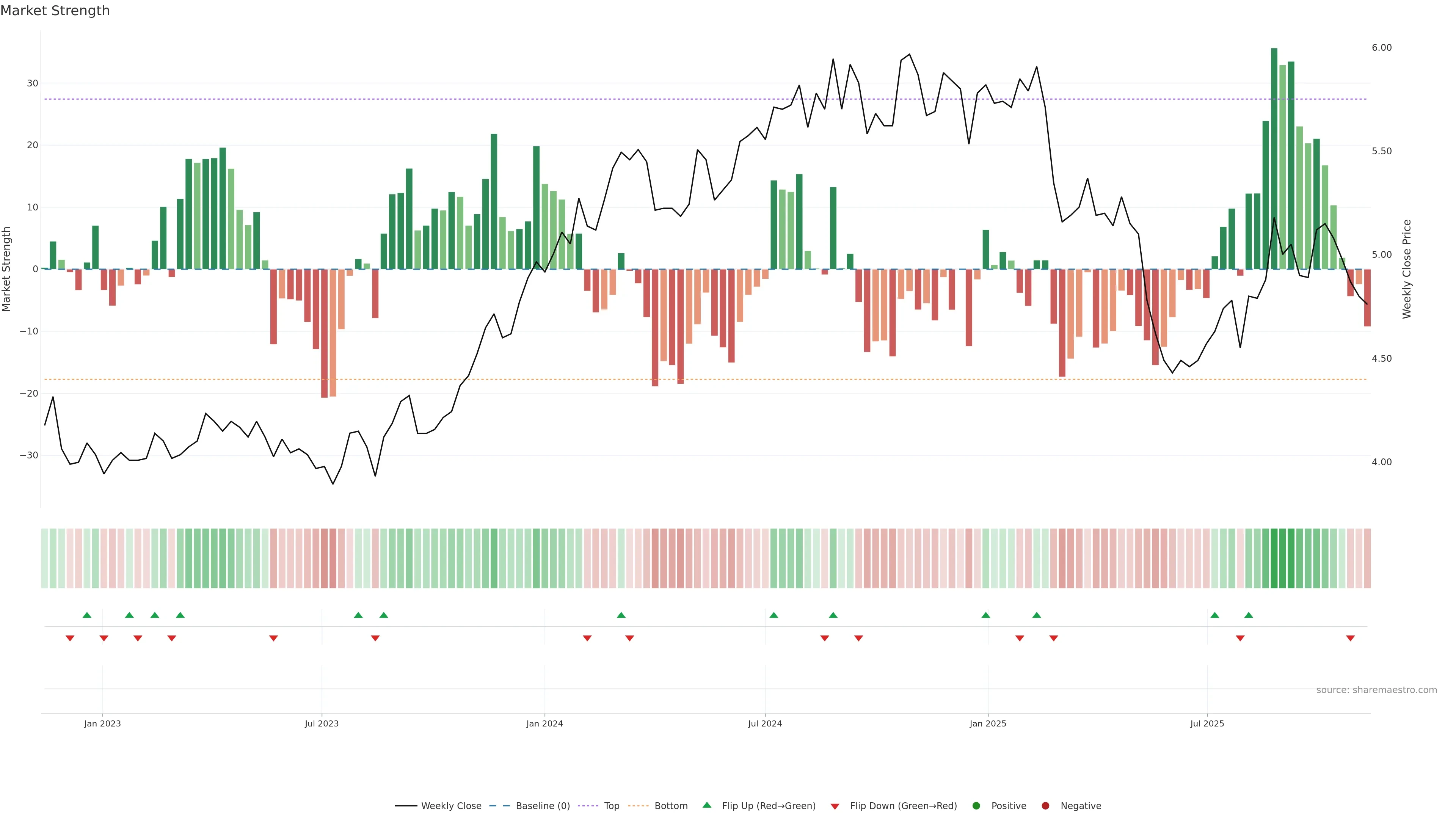Viewport: 1456px width, 819px height.
Task: Toggle the Top threshold legend entry
Action: (612, 806)
